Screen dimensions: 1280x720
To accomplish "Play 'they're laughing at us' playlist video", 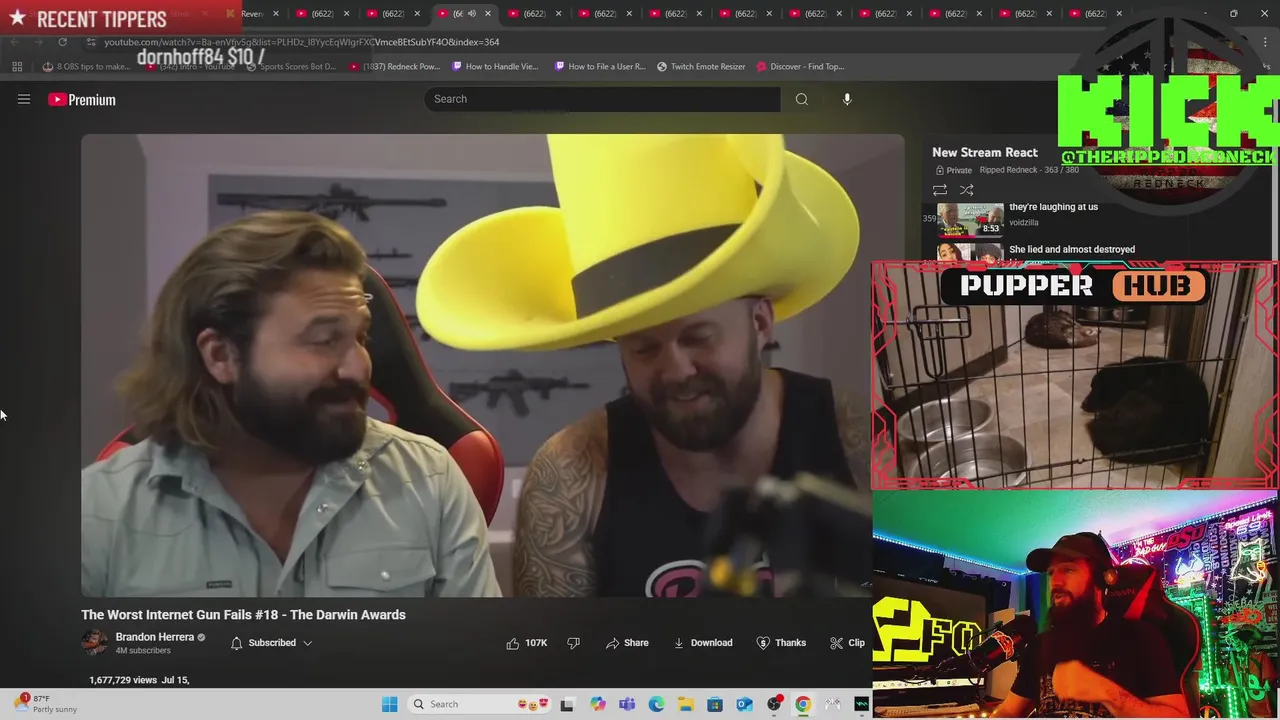I will (x=1054, y=207).
